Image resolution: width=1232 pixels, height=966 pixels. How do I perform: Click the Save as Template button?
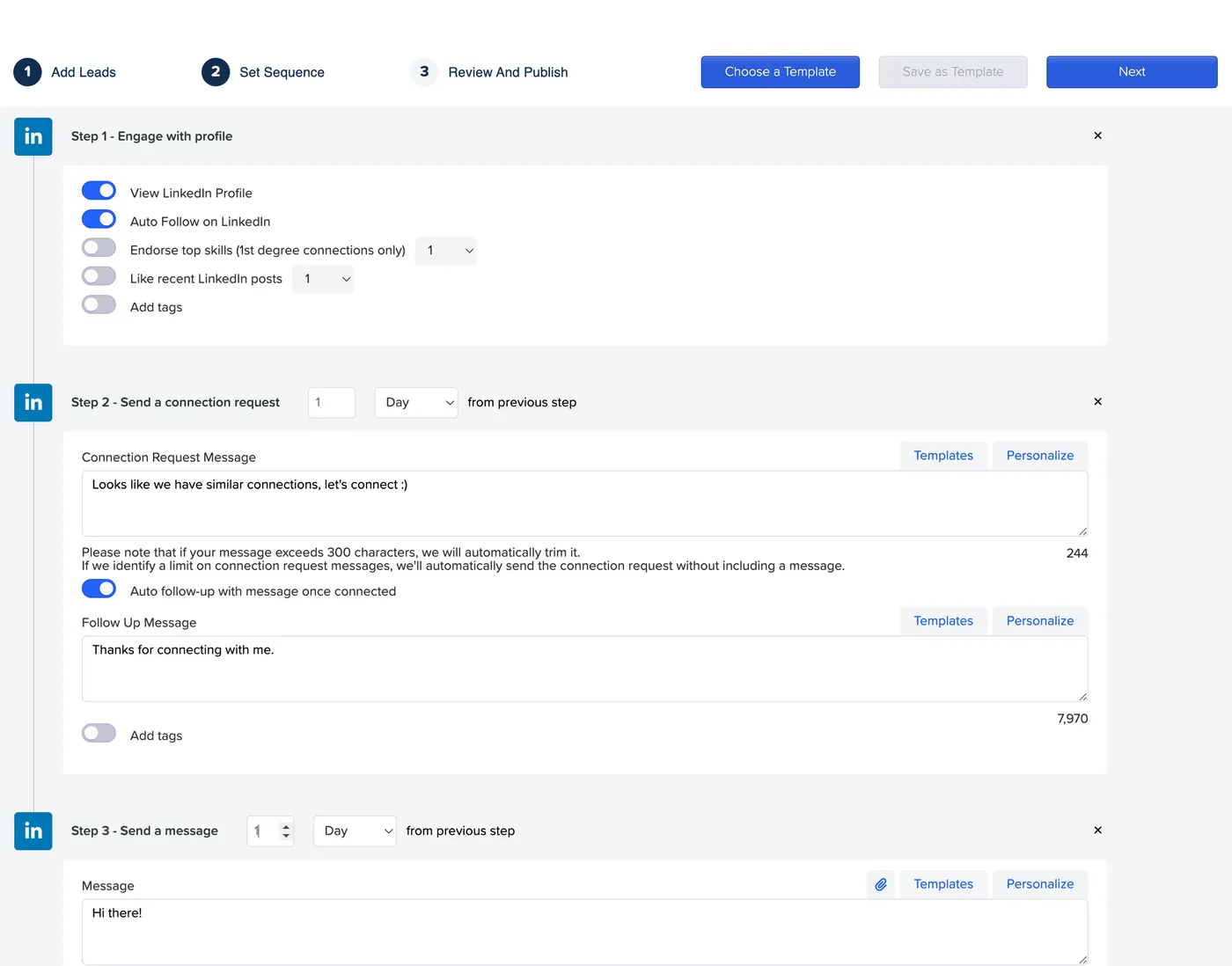click(x=953, y=72)
